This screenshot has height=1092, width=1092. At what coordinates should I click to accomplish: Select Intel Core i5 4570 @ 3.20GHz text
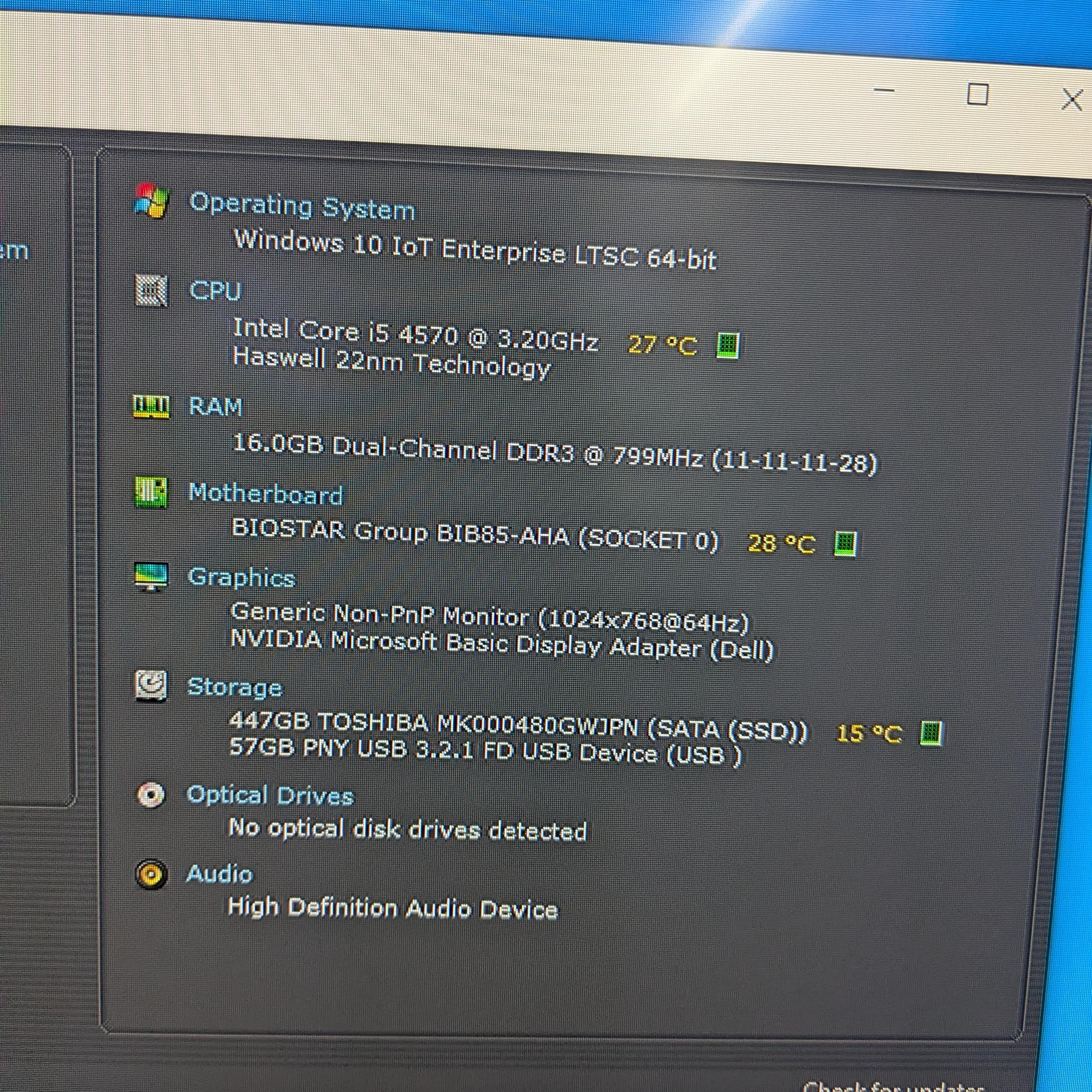pyautogui.click(x=415, y=336)
